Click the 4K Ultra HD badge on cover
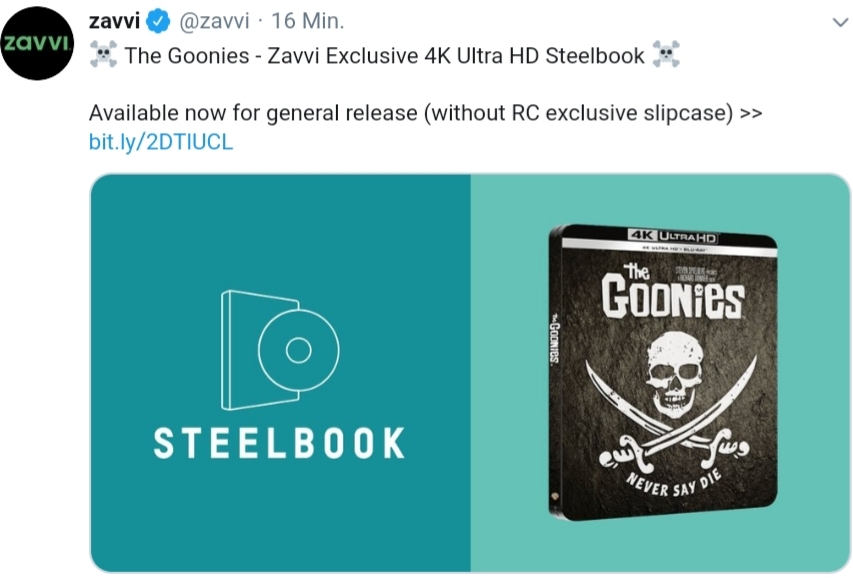 tap(672, 237)
